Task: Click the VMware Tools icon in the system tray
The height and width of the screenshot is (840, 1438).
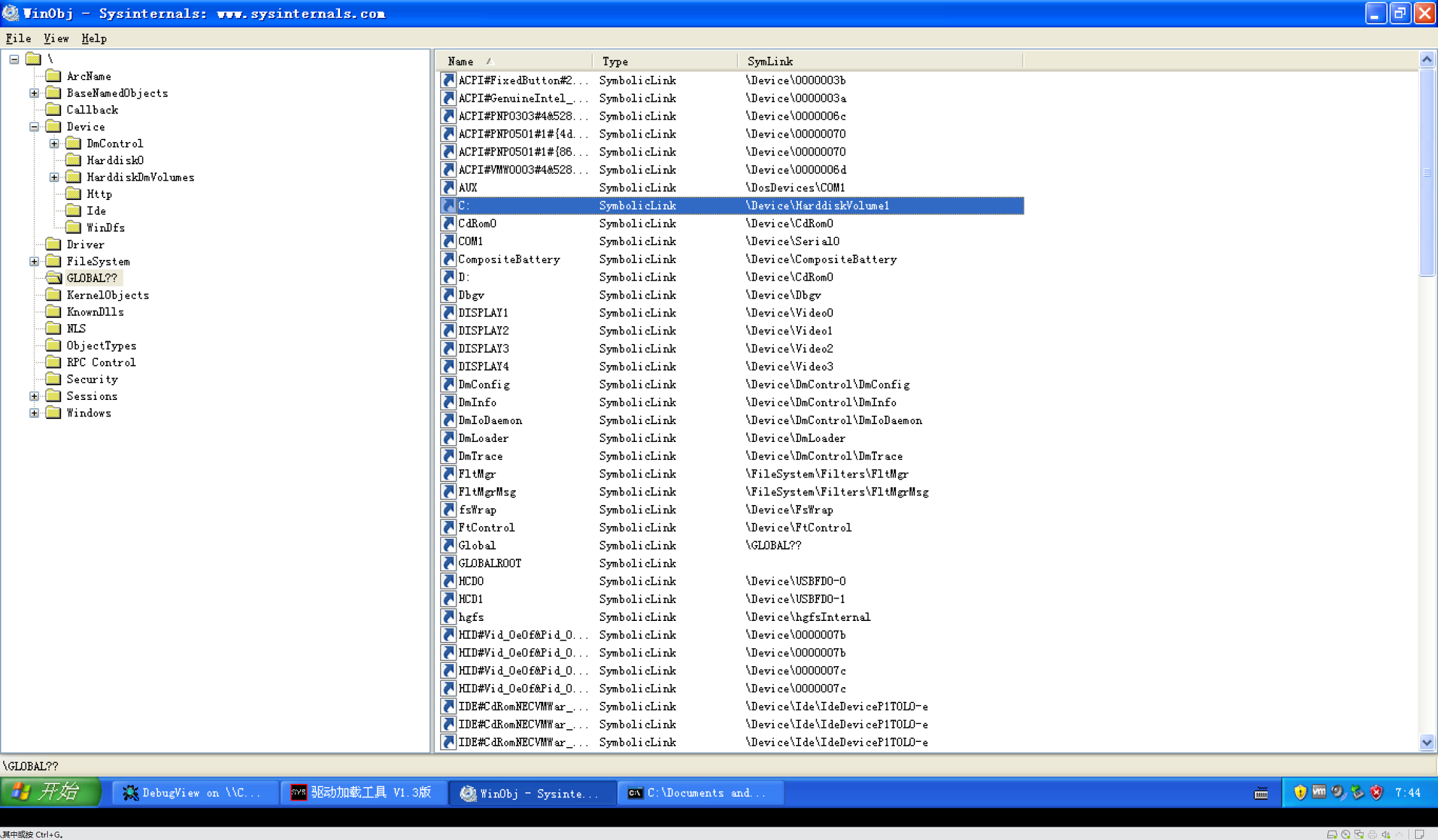Action: coord(1318,792)
